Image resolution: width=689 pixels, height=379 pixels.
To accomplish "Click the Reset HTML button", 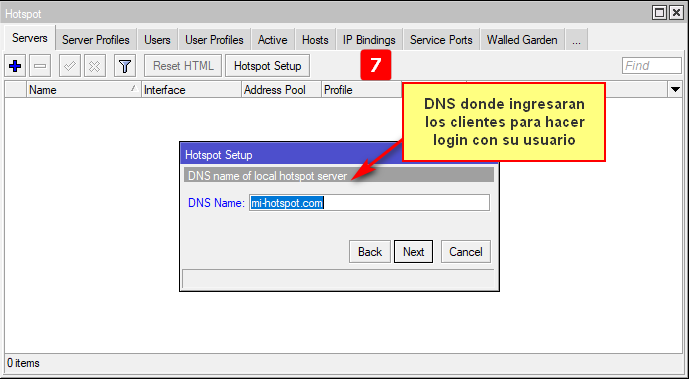I will [183, 66].
